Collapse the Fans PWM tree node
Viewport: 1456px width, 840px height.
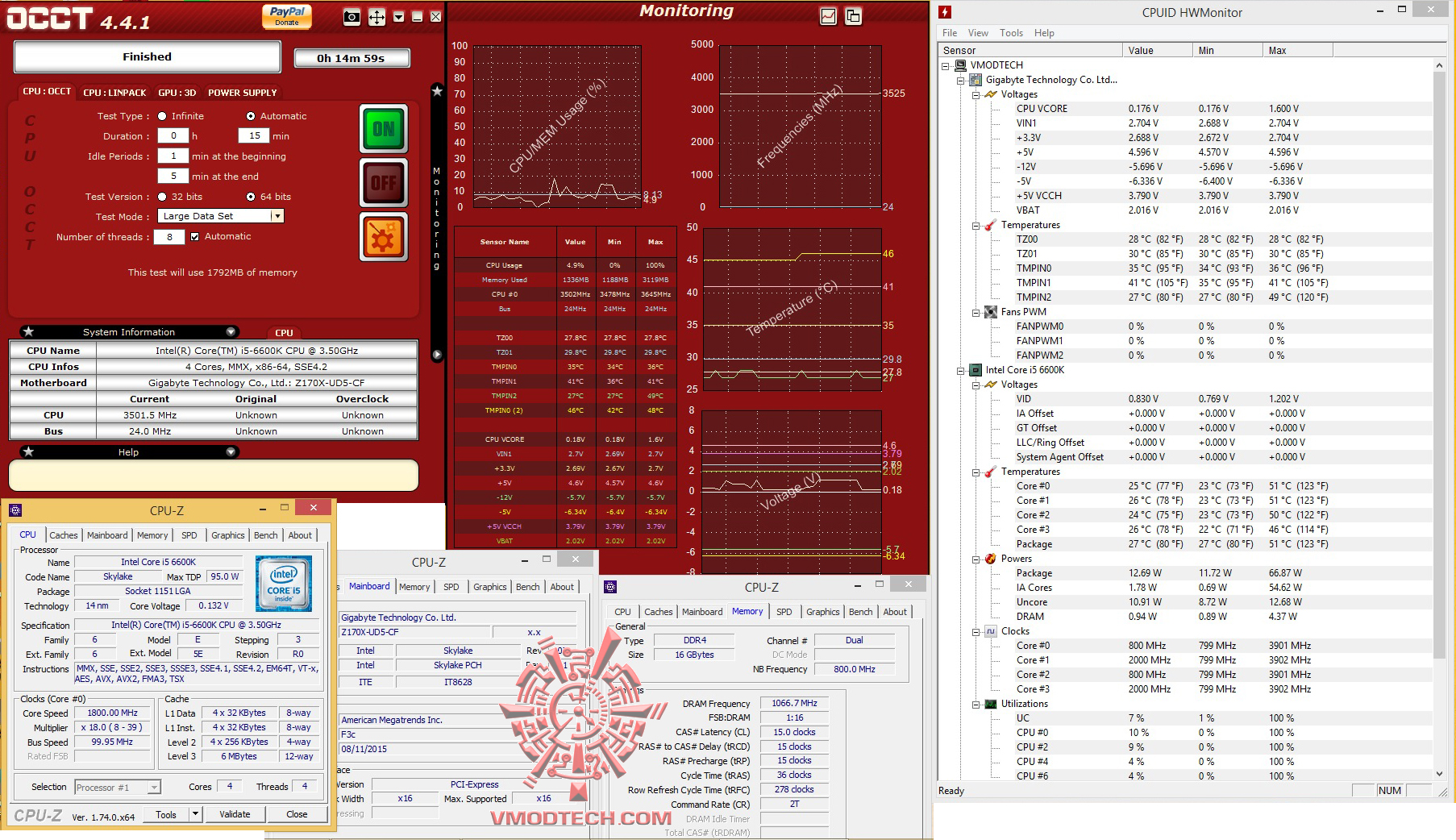(976, 312)
